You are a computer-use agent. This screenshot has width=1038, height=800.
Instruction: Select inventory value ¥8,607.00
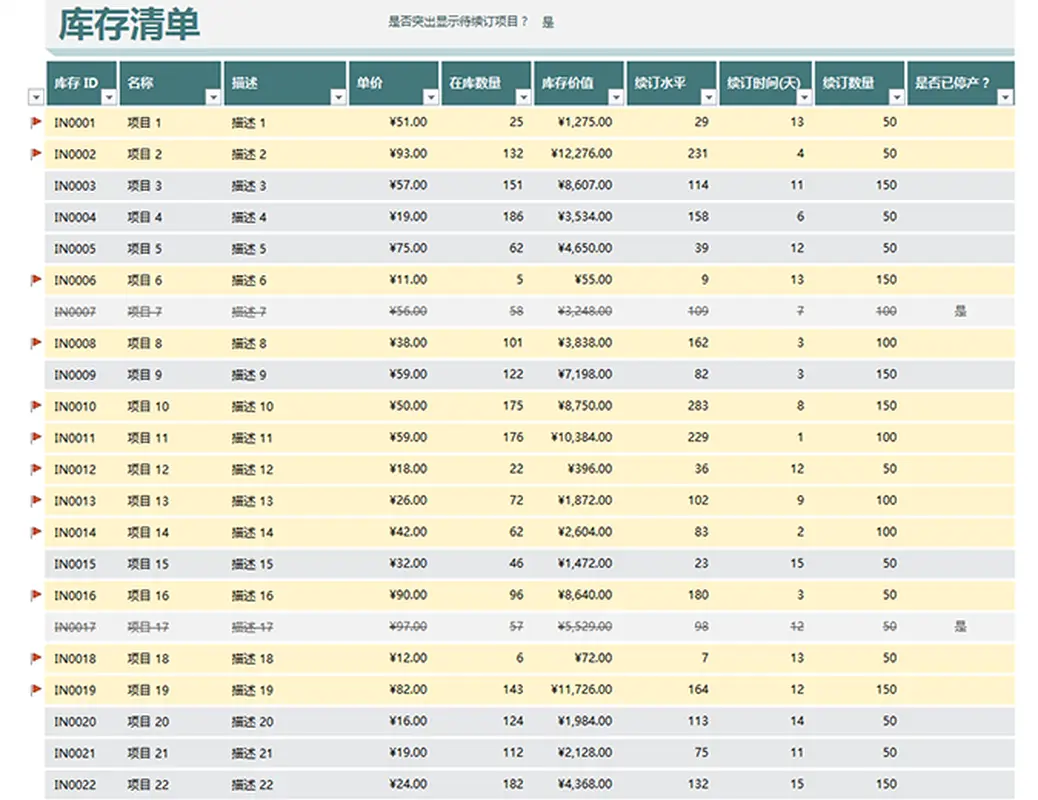(585, 185)
